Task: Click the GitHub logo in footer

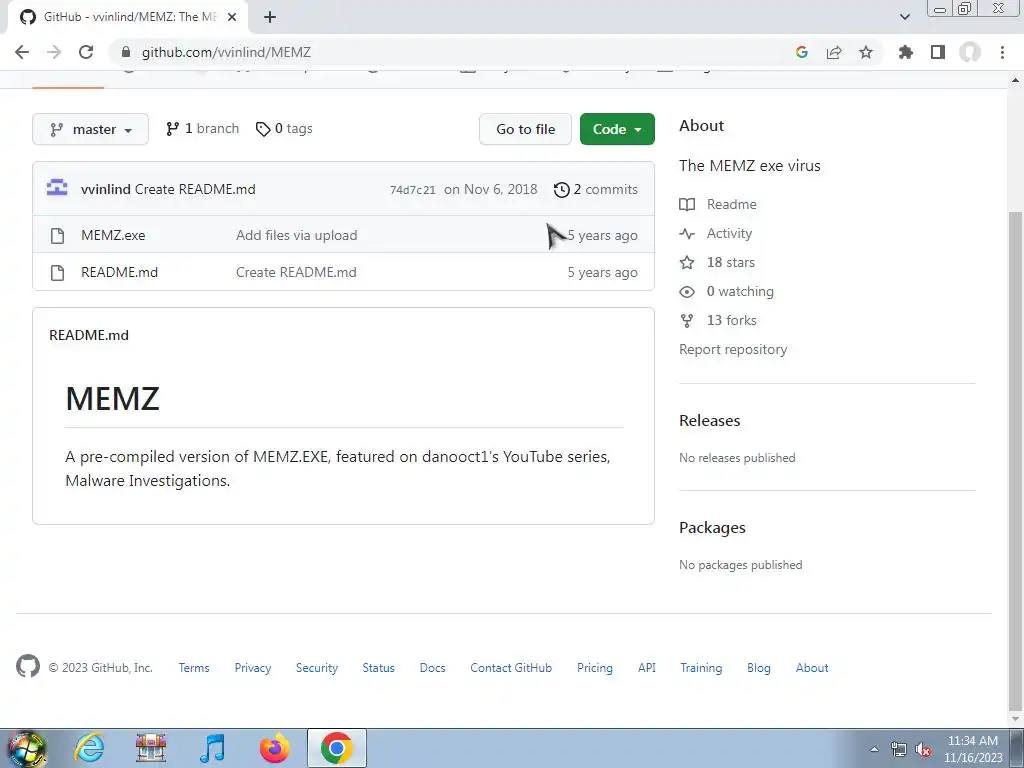Action: coord(28,667)
